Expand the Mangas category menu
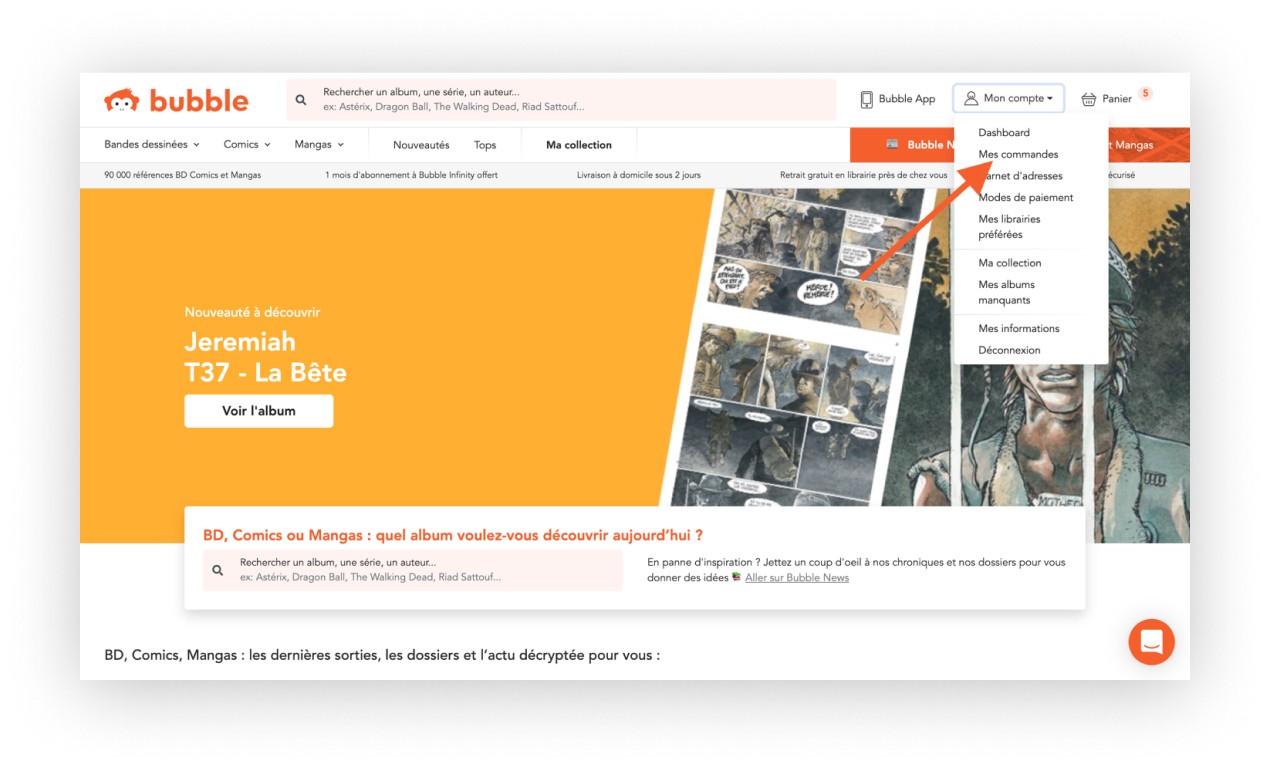Image resolution: width=1270 pixels, height=768 pixels. click(319, 145)
